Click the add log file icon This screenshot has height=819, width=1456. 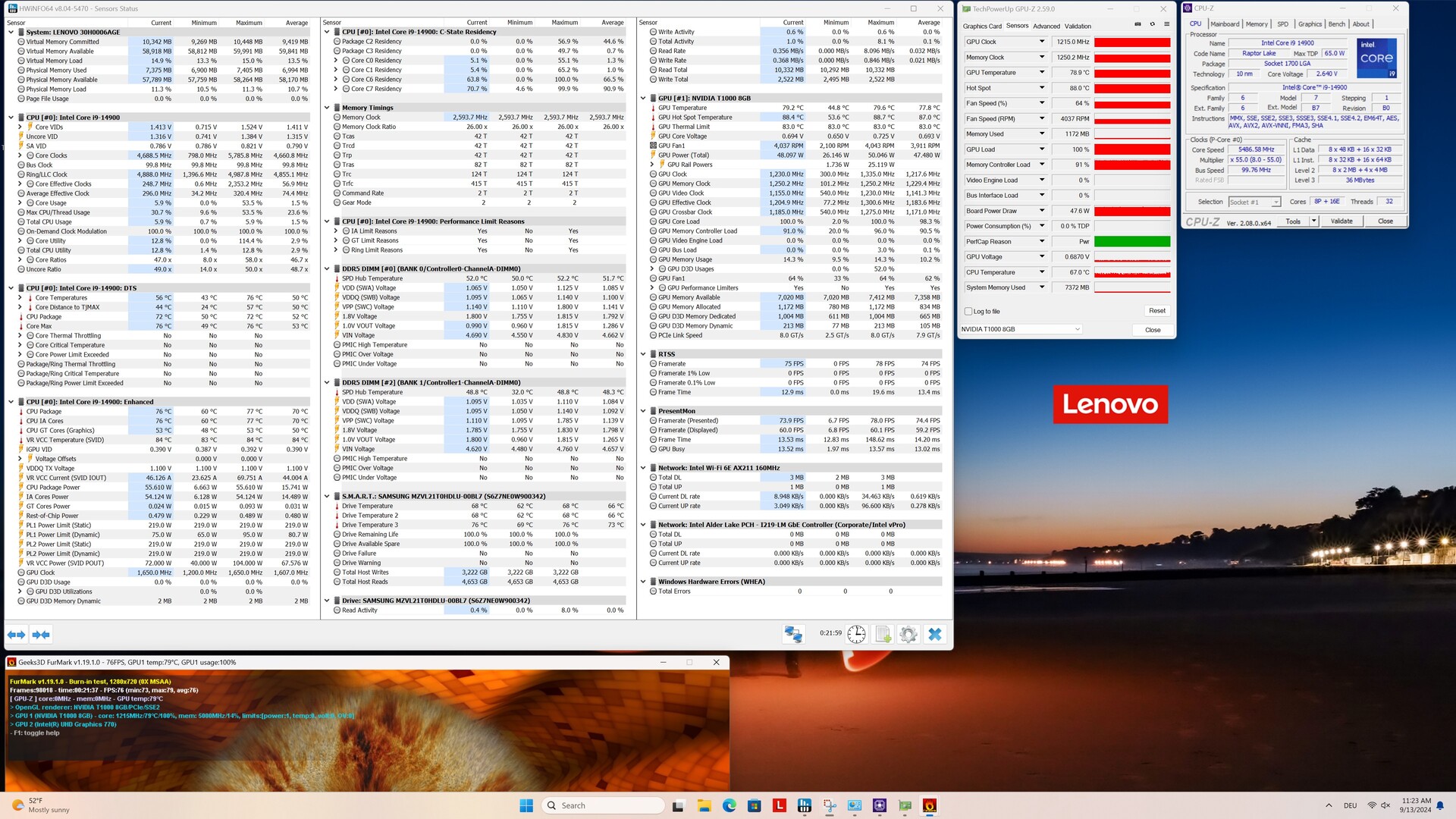click(883, 634)
